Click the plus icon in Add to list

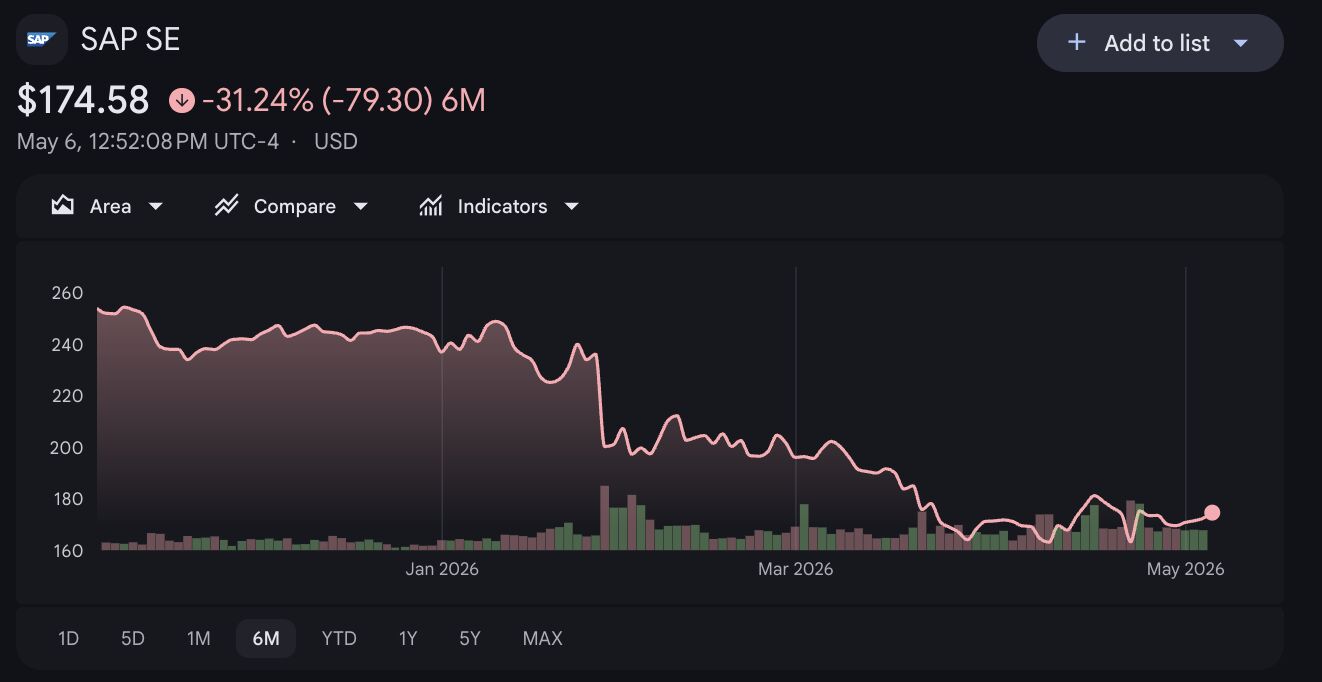(x=1076, y=42)
